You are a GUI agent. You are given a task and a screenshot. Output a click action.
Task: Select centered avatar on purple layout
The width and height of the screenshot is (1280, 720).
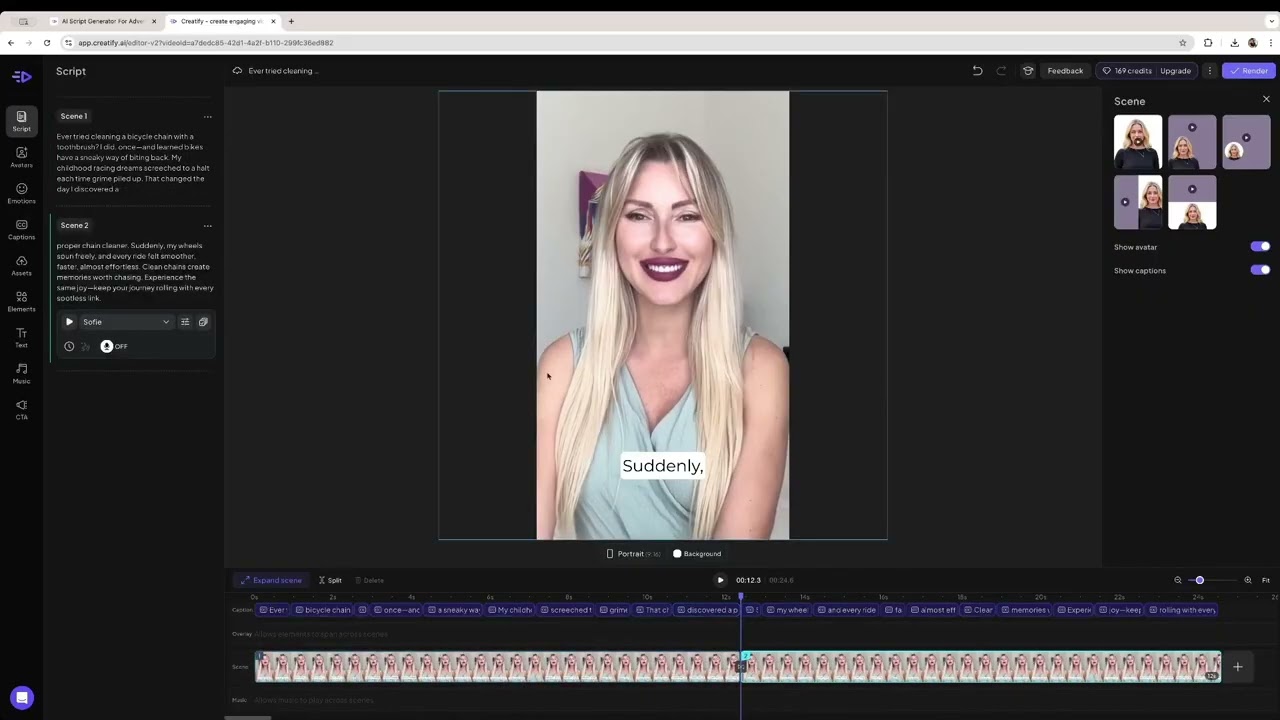1192,142
